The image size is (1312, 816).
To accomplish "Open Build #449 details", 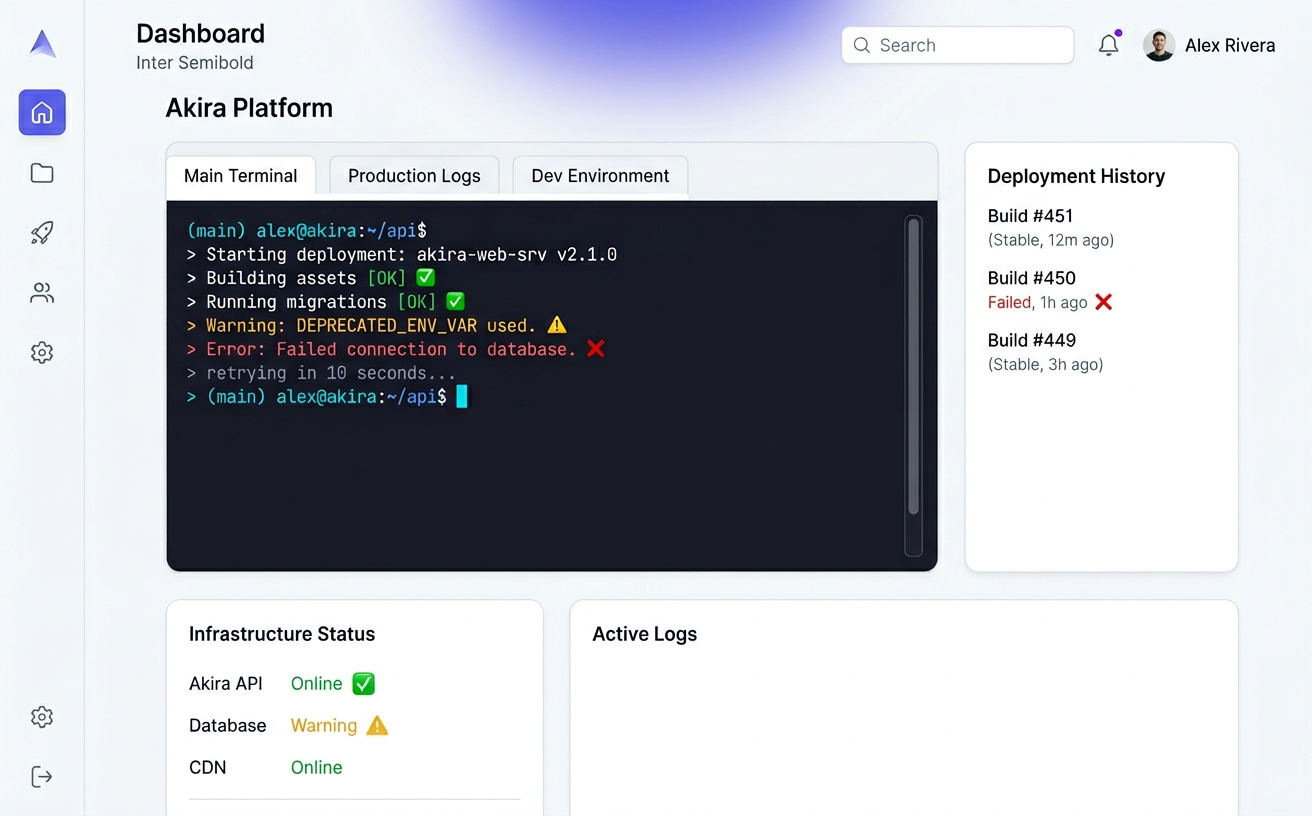I will (1030, 340).
